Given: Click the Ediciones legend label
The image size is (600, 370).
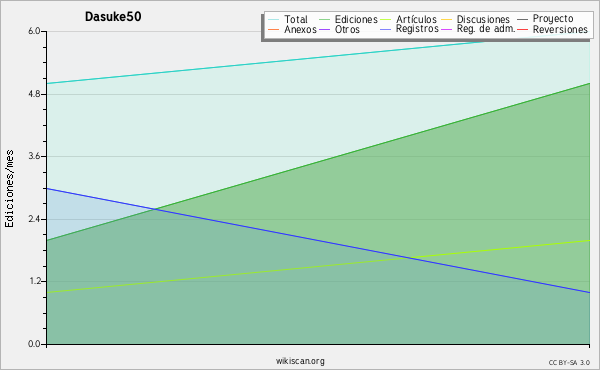Looking at the screenshot, I should tap(356, 19).
